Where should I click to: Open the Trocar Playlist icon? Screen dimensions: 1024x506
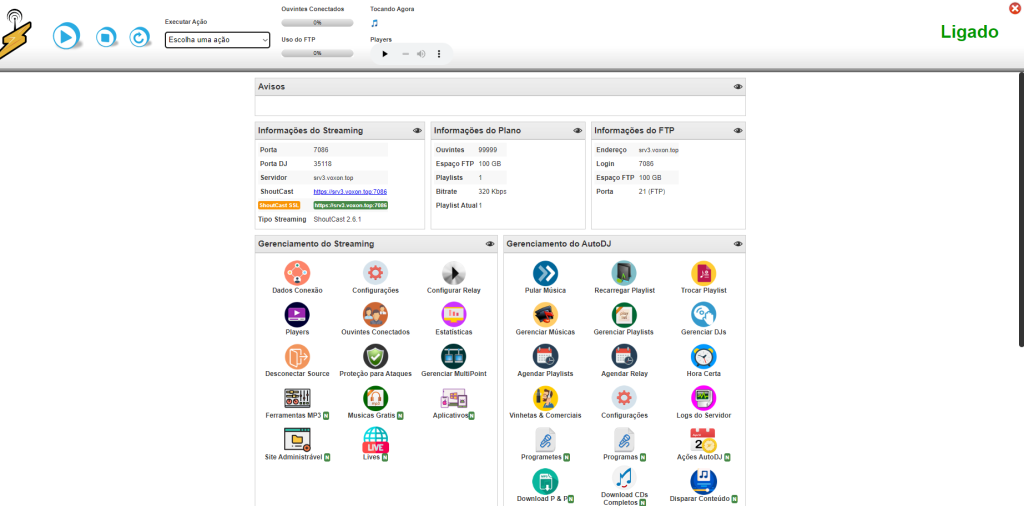pyautogui.click(x=704, y=273)
